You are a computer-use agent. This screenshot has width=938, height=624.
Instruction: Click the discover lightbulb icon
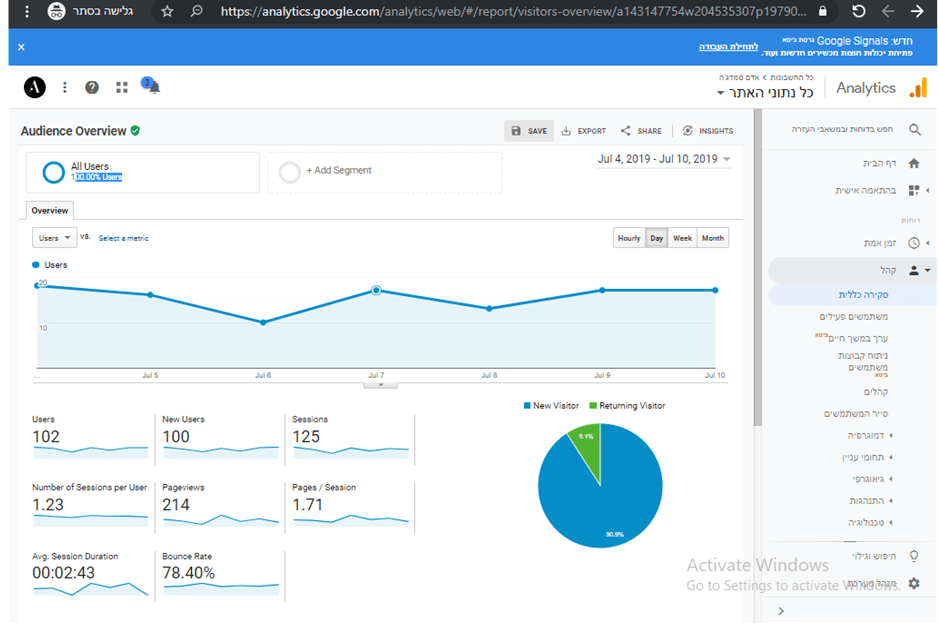914,556
